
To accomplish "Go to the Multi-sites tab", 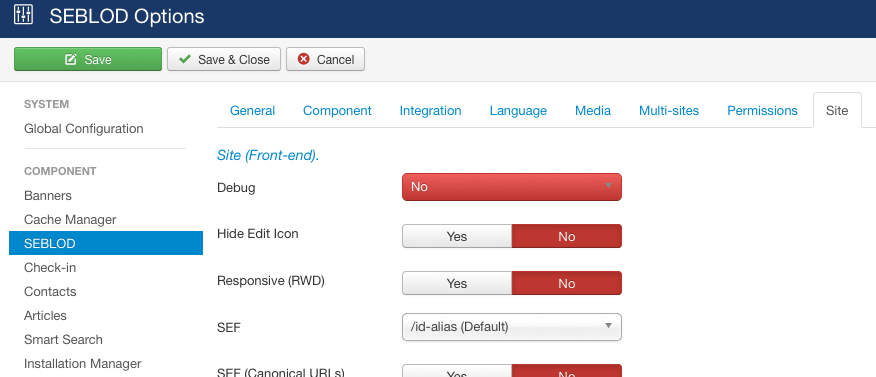I will point(669,111).
